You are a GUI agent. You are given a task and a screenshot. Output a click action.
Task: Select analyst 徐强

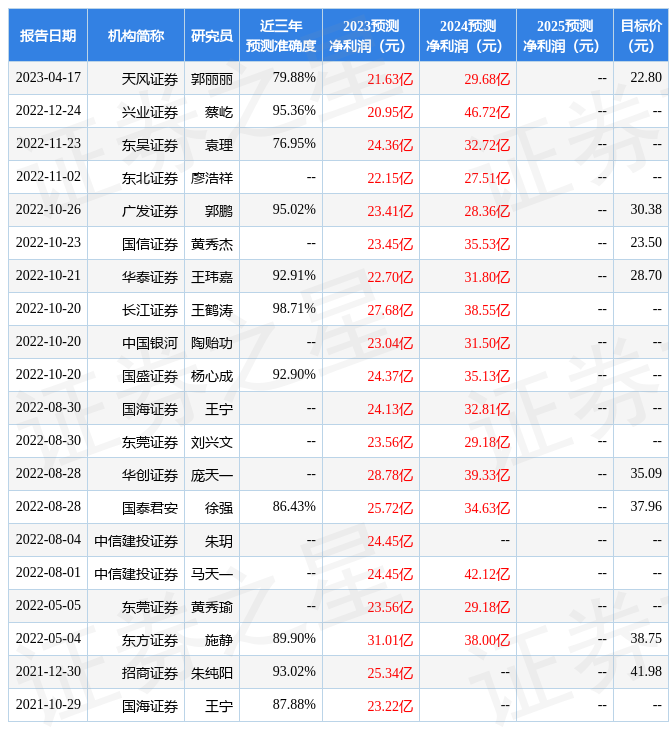(219, 508)
